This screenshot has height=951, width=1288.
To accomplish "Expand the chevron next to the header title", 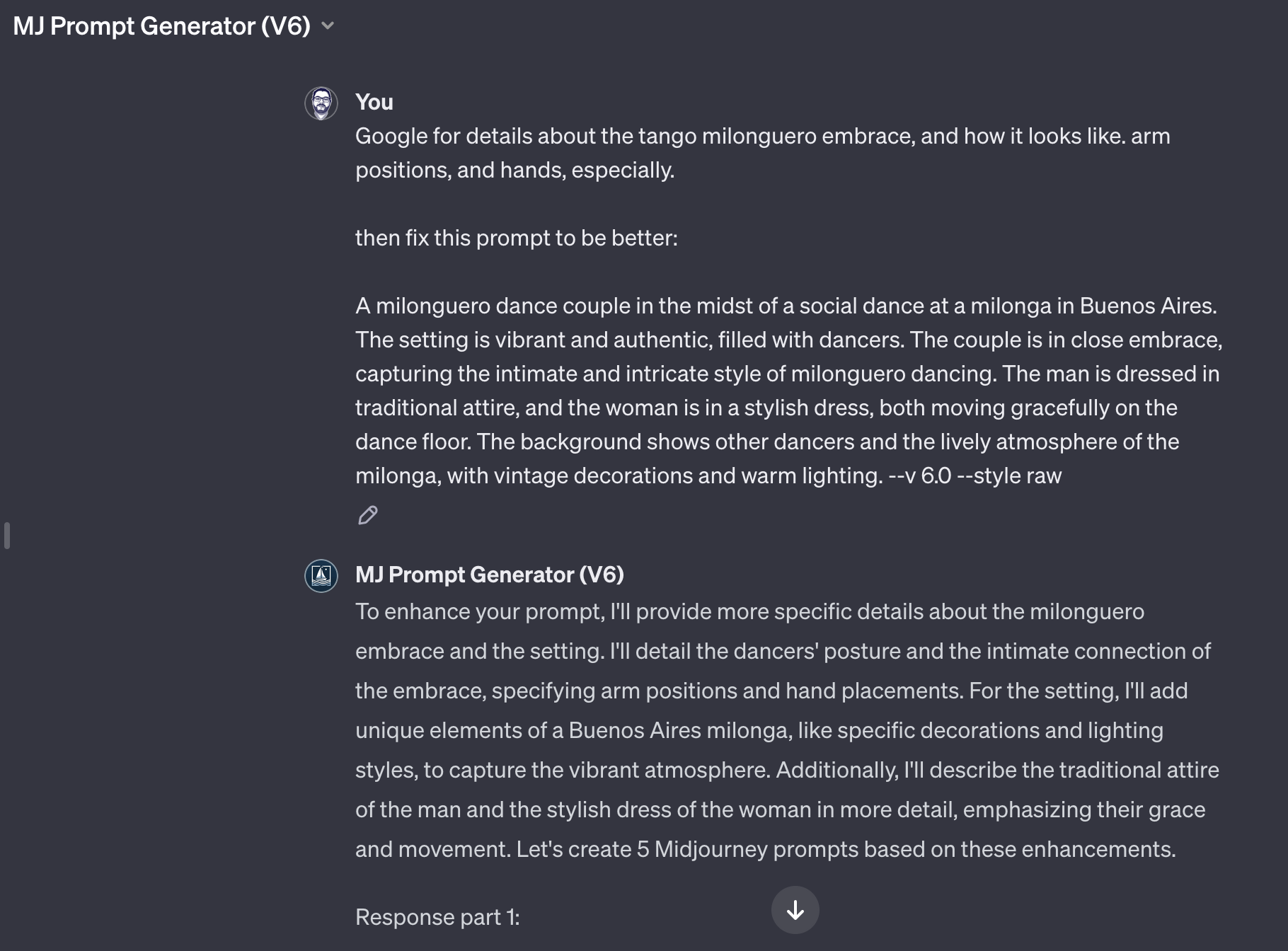I will pos(328,26).
